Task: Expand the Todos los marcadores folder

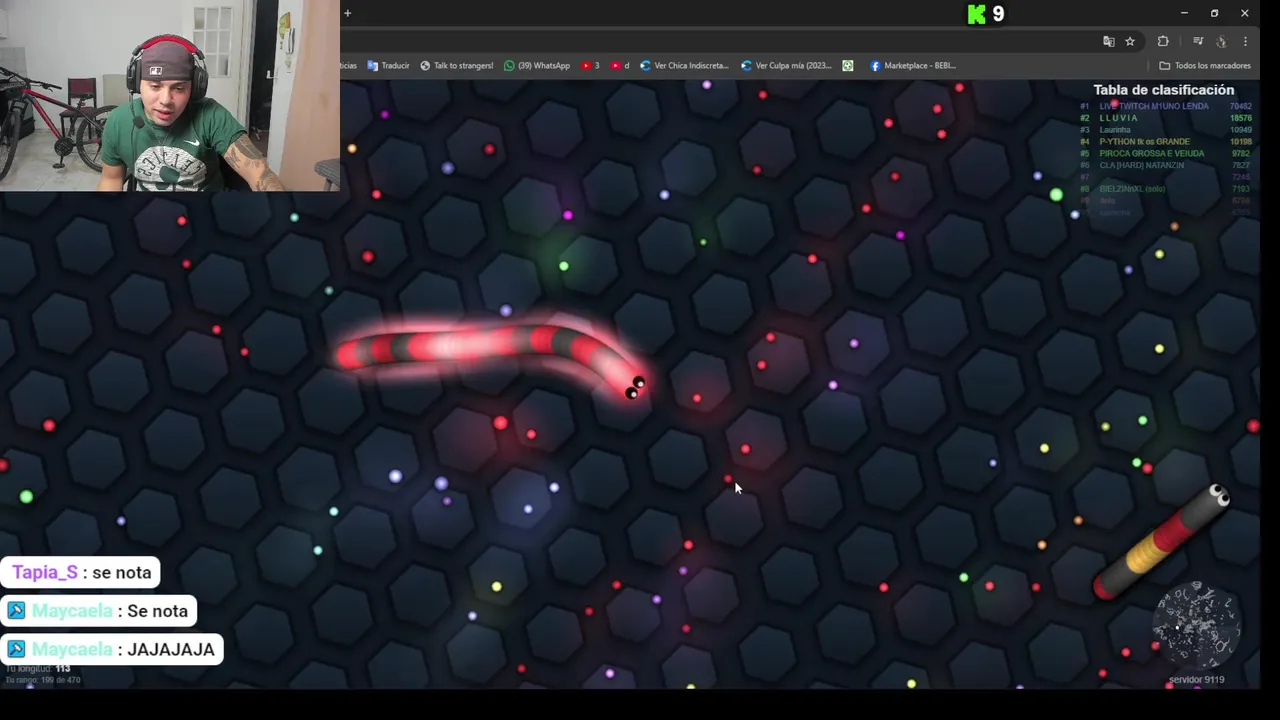Action: pyautogui.click(x=1205, y=66)
